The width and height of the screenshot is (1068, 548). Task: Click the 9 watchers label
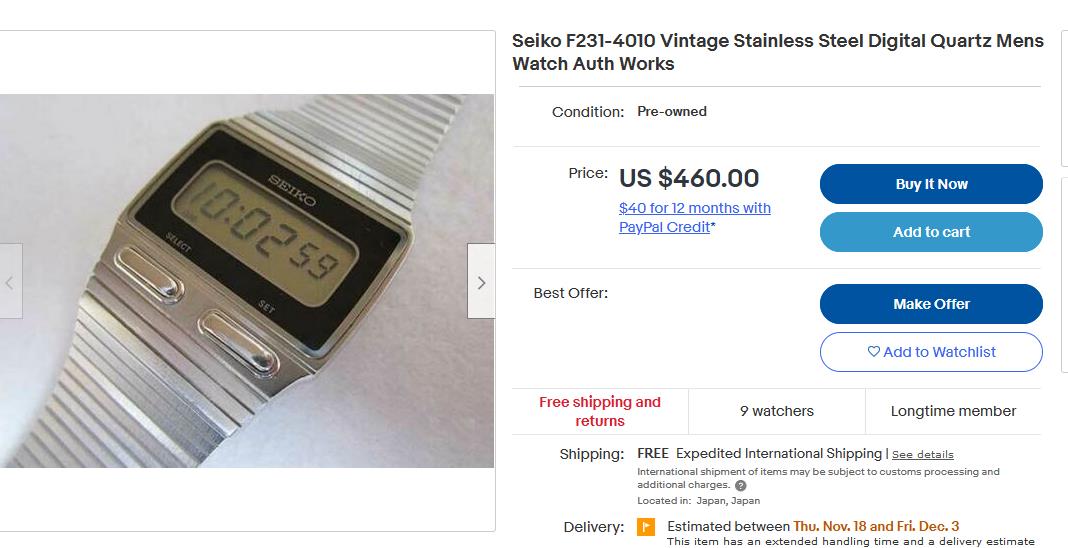click(776, 411)
